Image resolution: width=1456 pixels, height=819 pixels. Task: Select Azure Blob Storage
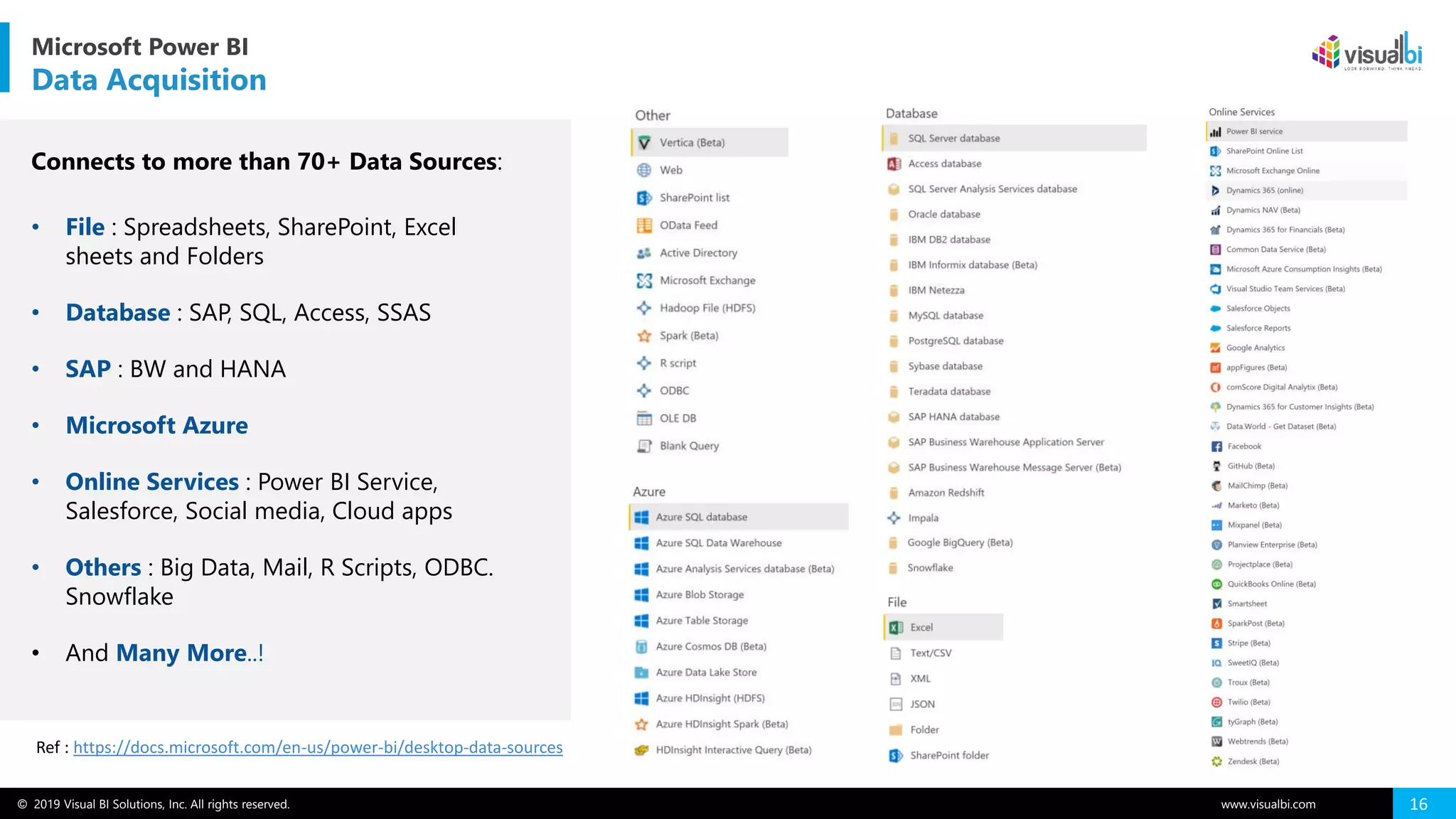[689, 595]
